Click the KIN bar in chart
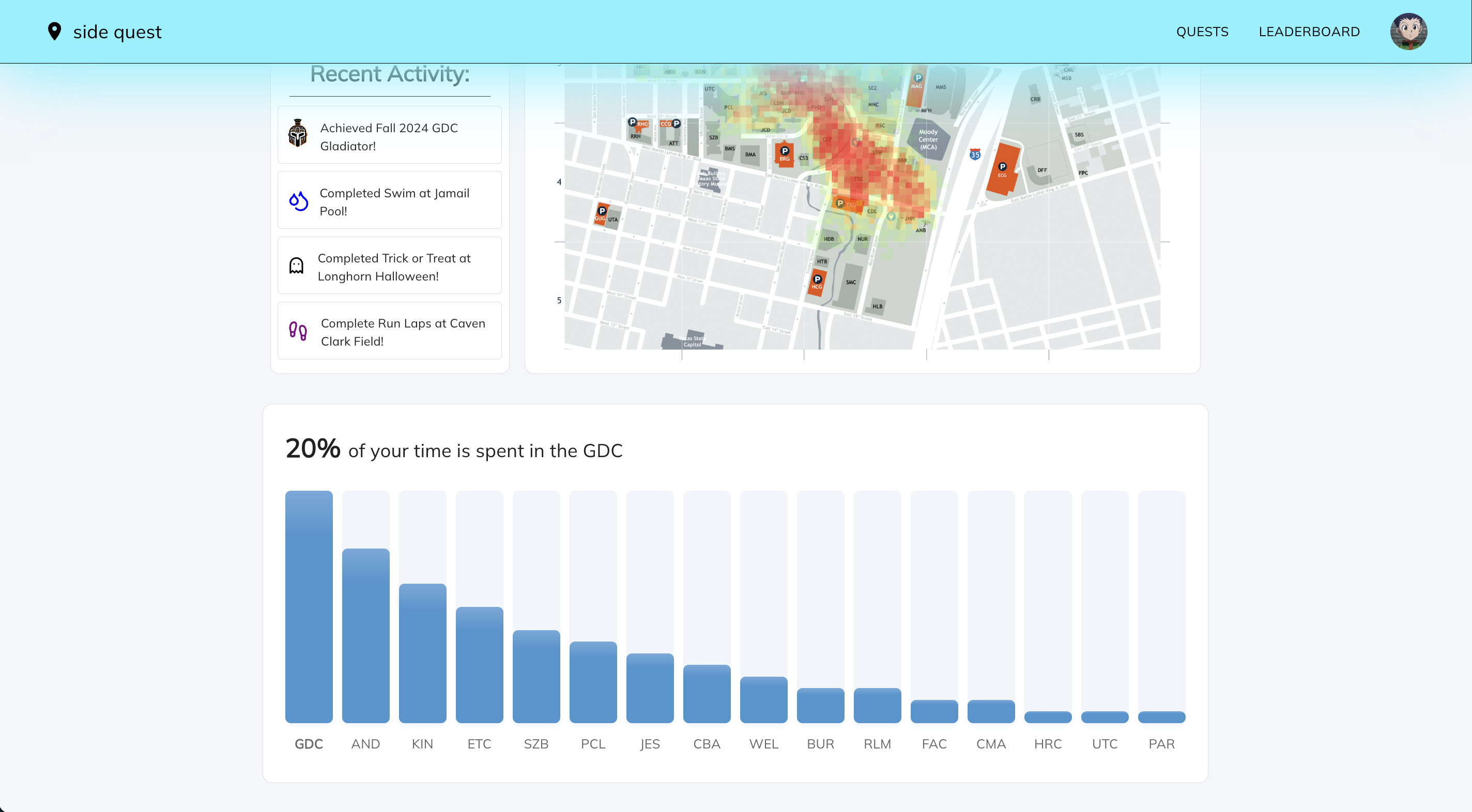This screenshot has width=1472, height=812. pyautogui.click(x=422, y=653)
